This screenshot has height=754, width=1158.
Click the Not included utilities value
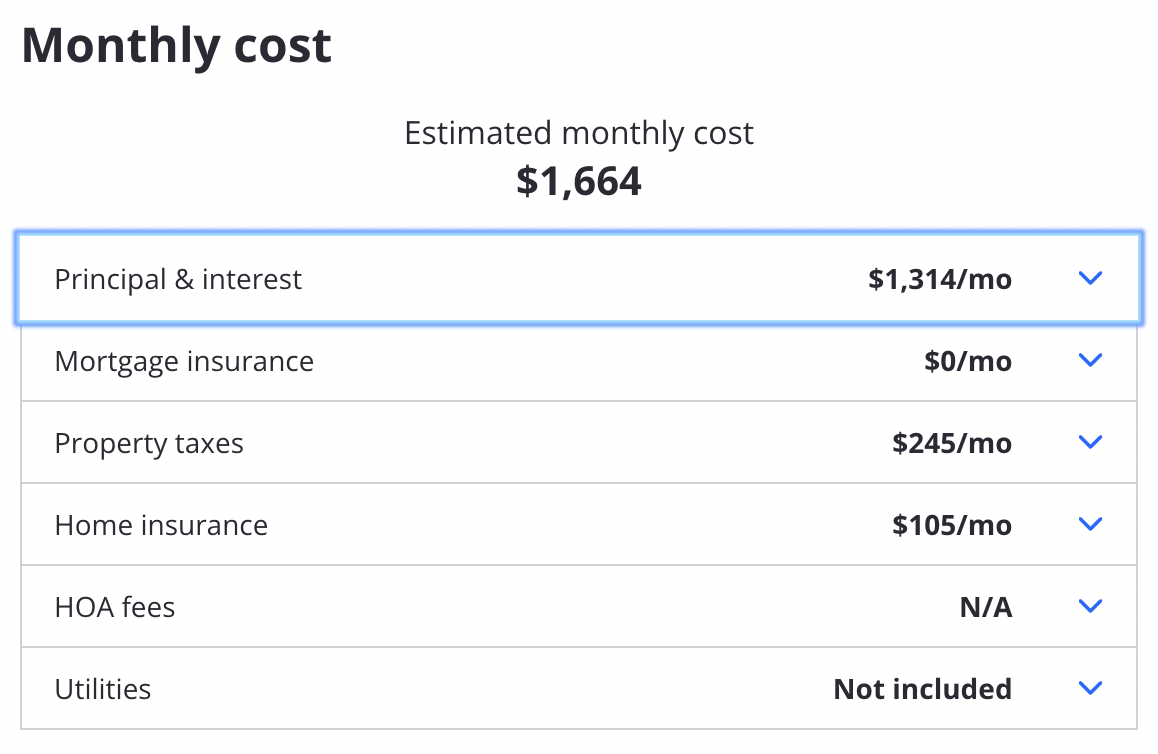922,689
